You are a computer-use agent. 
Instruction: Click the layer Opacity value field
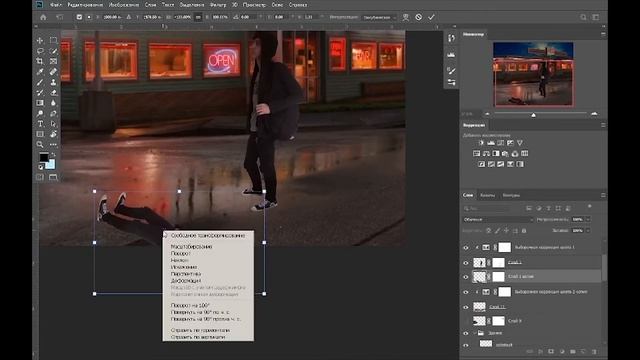click(578, 220)
